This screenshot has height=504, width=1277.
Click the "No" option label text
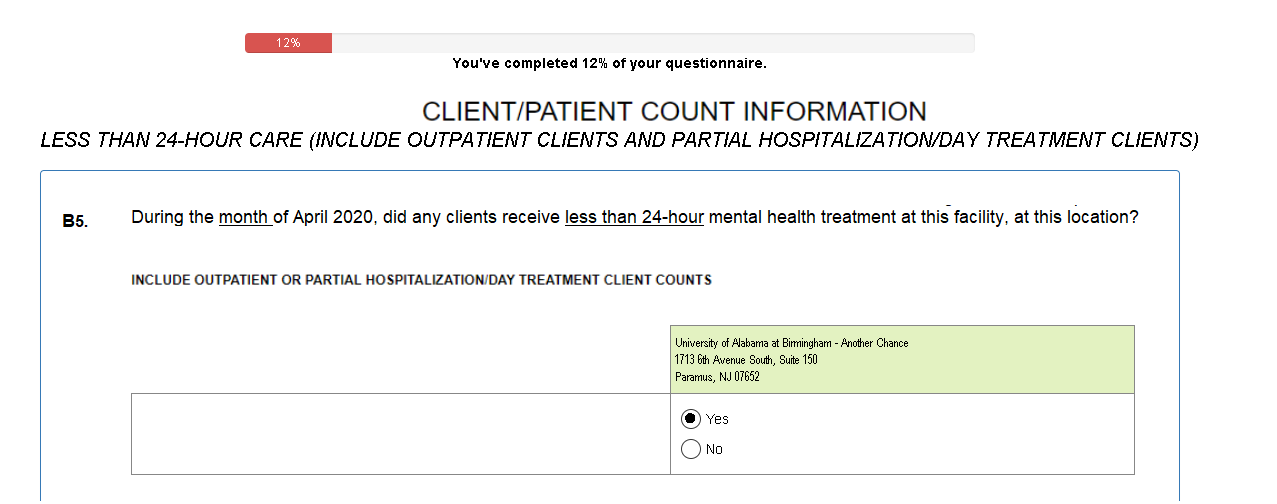tap(714, 449)
